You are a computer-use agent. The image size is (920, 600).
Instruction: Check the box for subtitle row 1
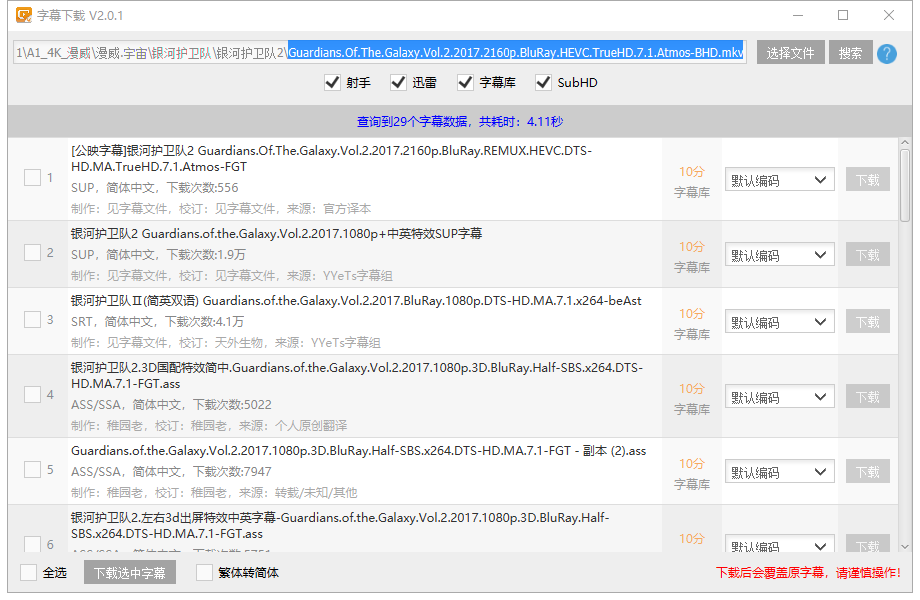32,177
